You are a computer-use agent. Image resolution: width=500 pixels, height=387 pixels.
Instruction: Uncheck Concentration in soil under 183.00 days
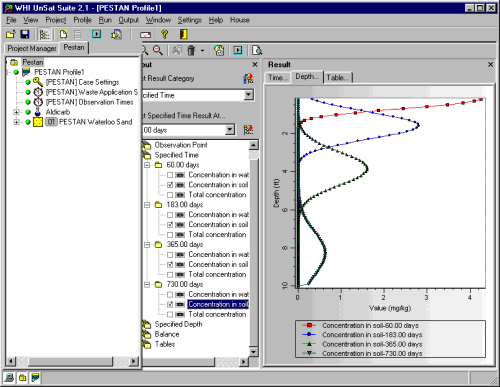(170, 225)
